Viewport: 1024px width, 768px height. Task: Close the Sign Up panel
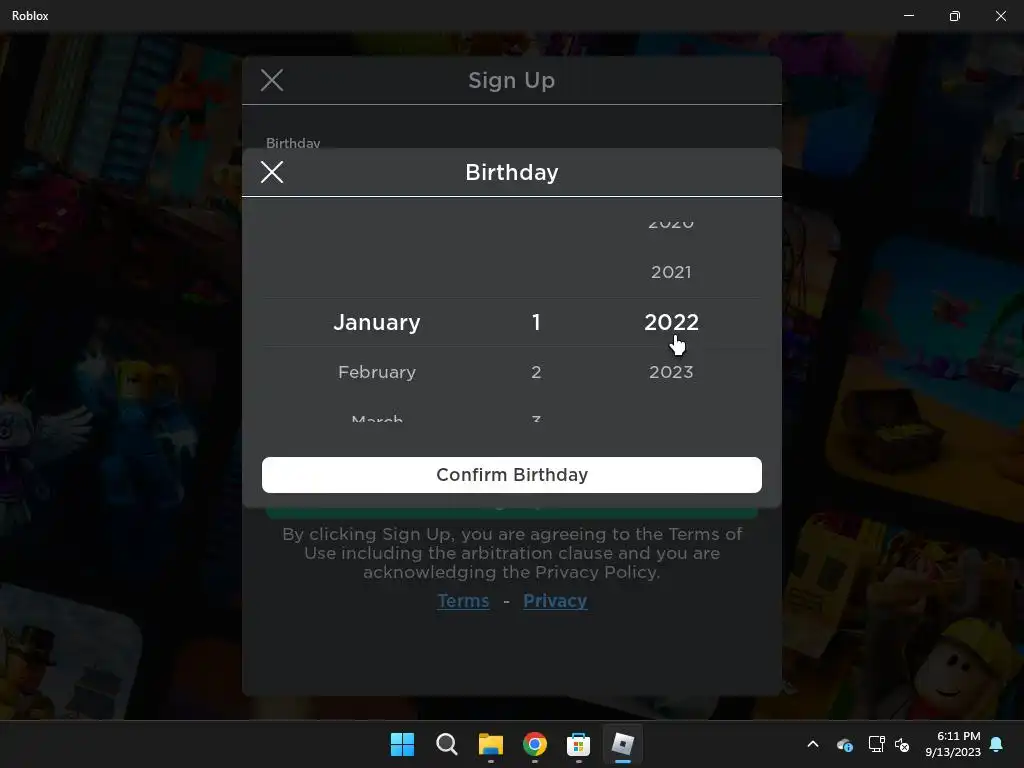click(272, 80)
